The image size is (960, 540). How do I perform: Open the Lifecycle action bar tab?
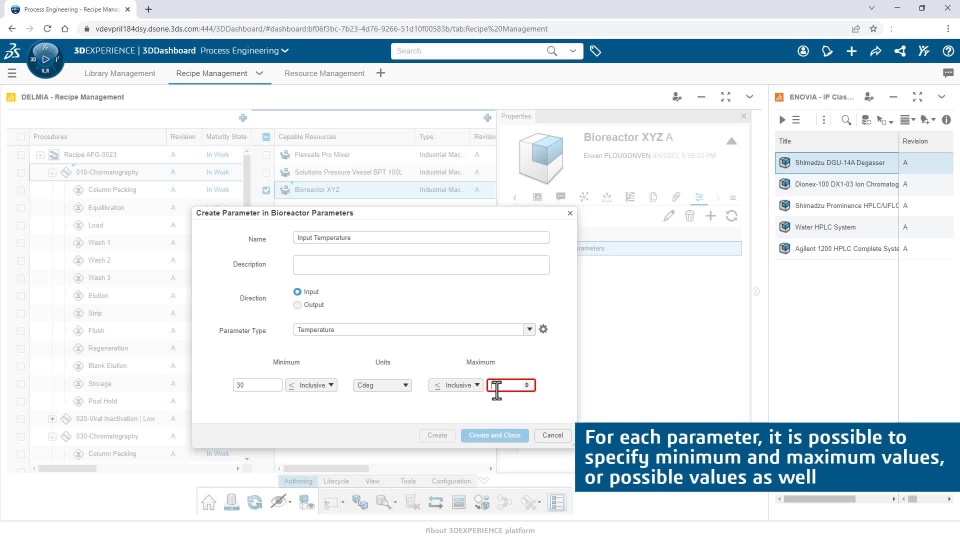(336, 481)
